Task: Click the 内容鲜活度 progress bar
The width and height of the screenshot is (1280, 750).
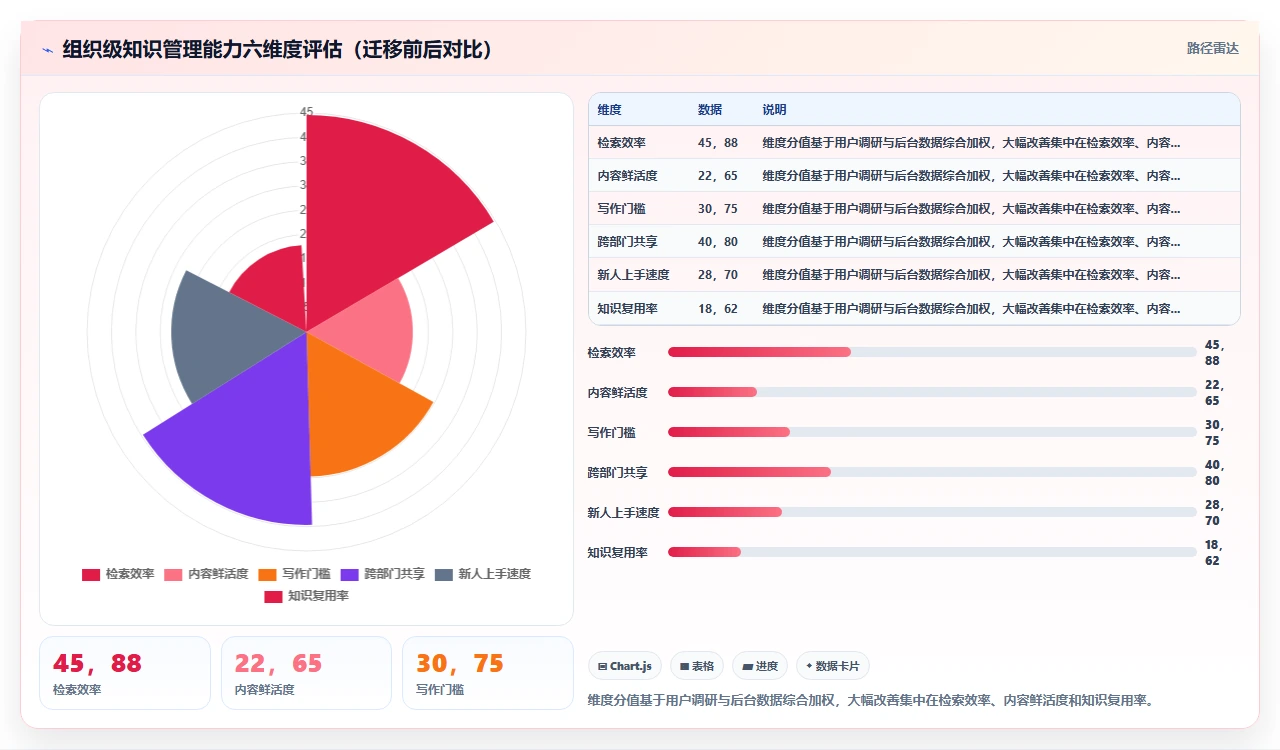Action: 932,392
